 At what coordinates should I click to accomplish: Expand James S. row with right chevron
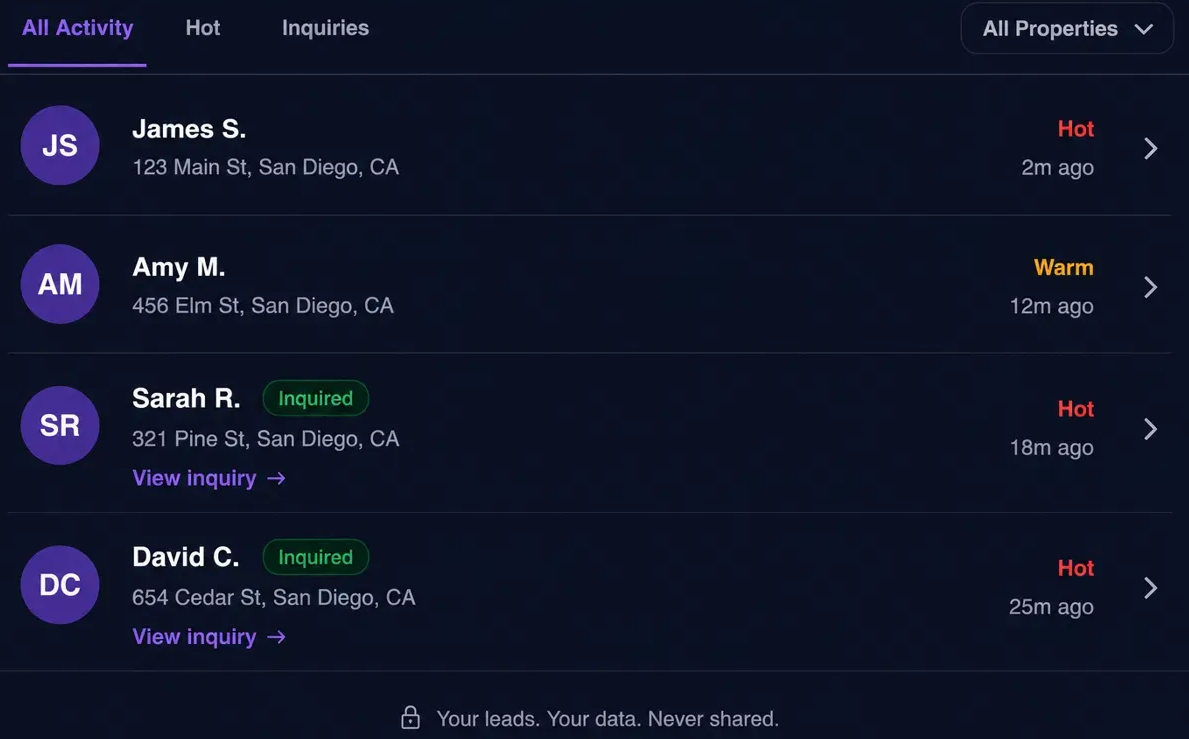coord(1150,148)
